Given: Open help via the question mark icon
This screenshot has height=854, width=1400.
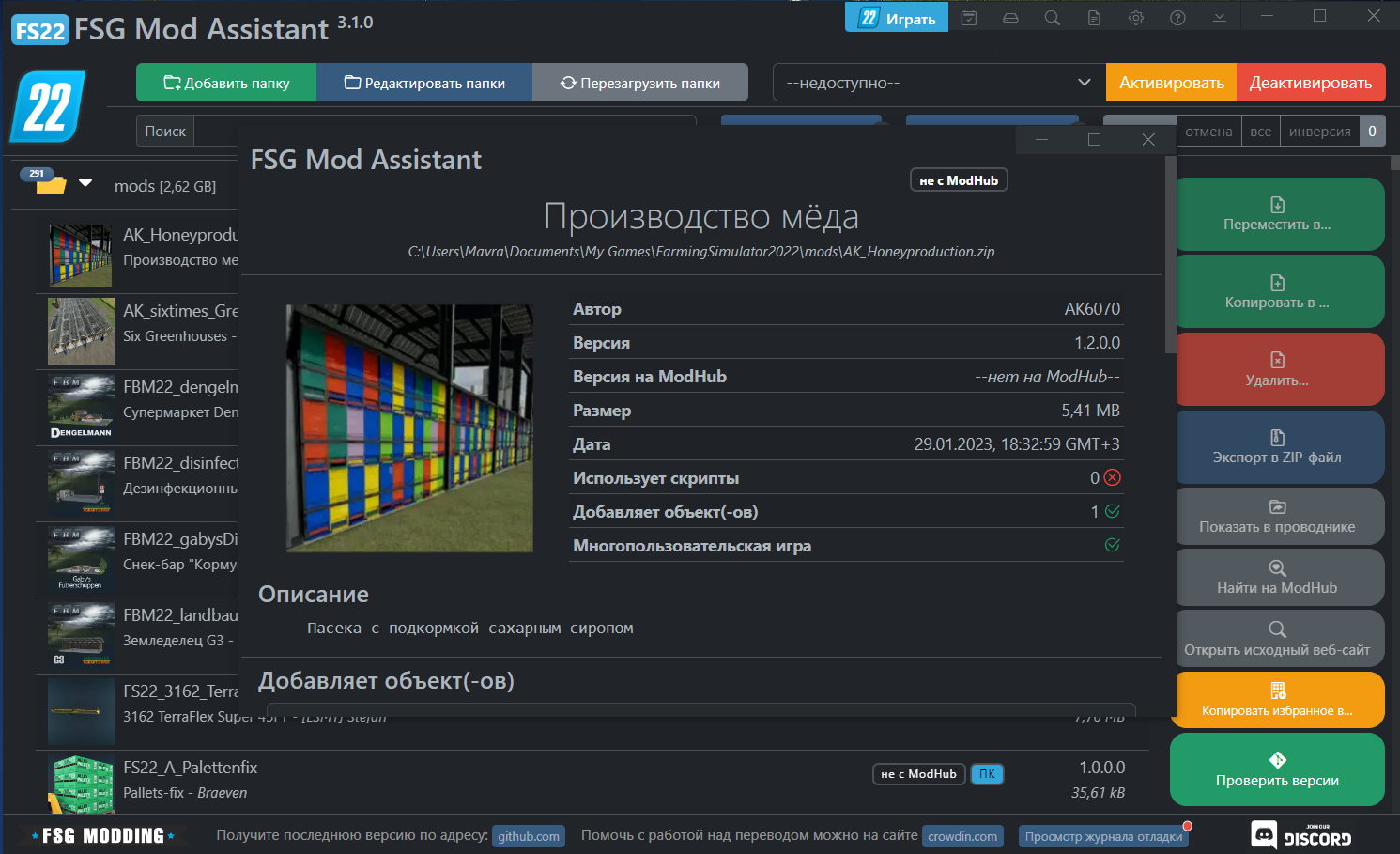Looking at the screenshot, I should [x=1177, y=17].
